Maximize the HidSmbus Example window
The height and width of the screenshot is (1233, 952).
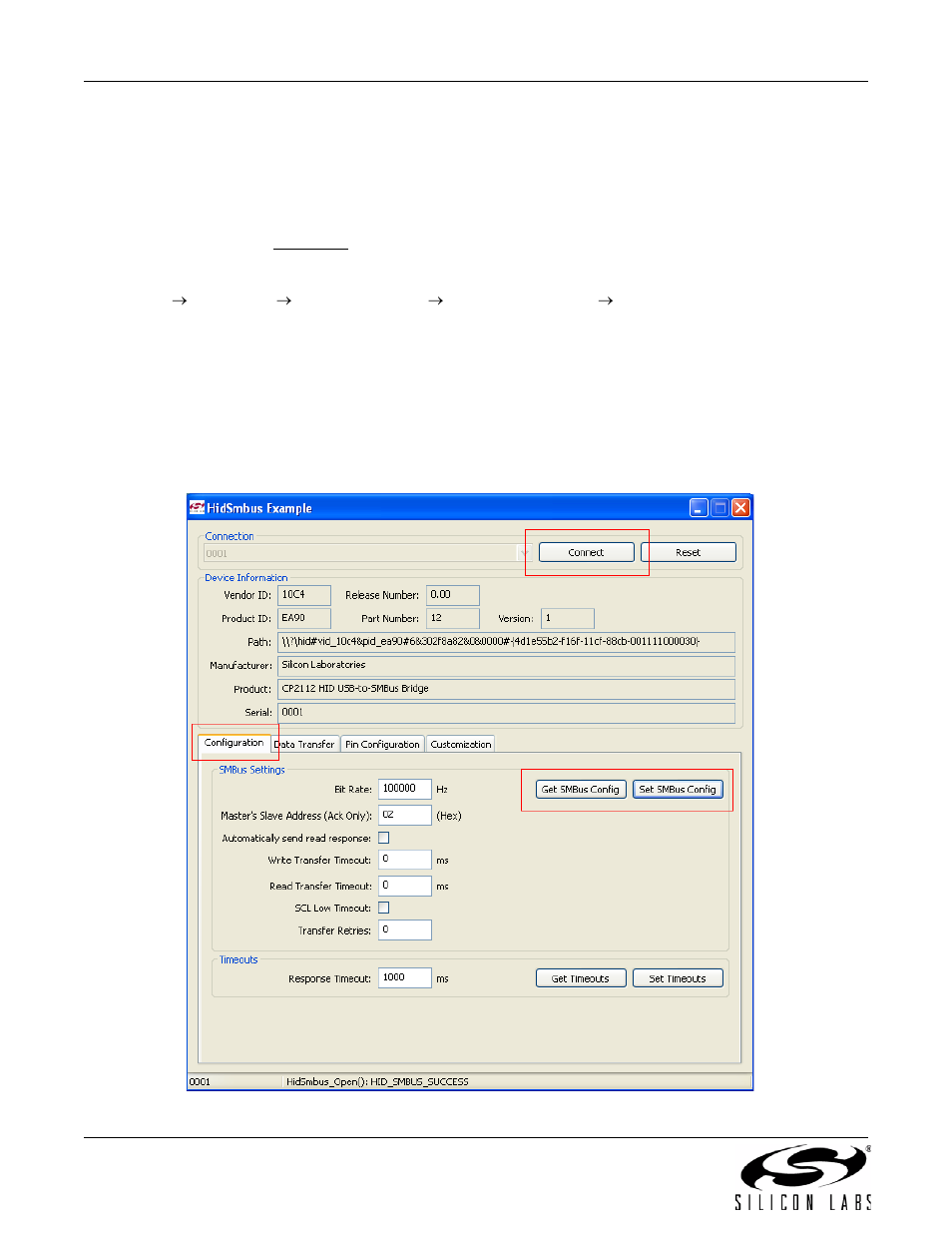tap(719, 507)
